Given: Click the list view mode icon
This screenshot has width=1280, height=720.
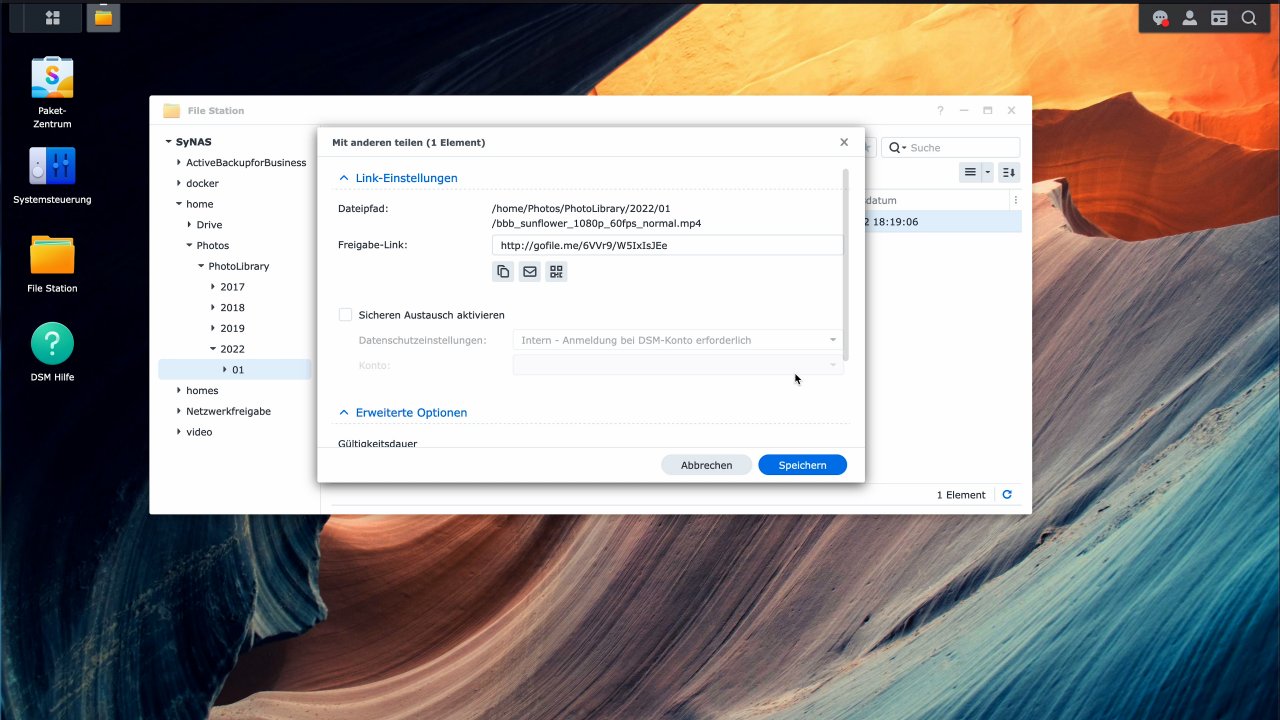Looking at the screenshot, I should click(970, 172).
